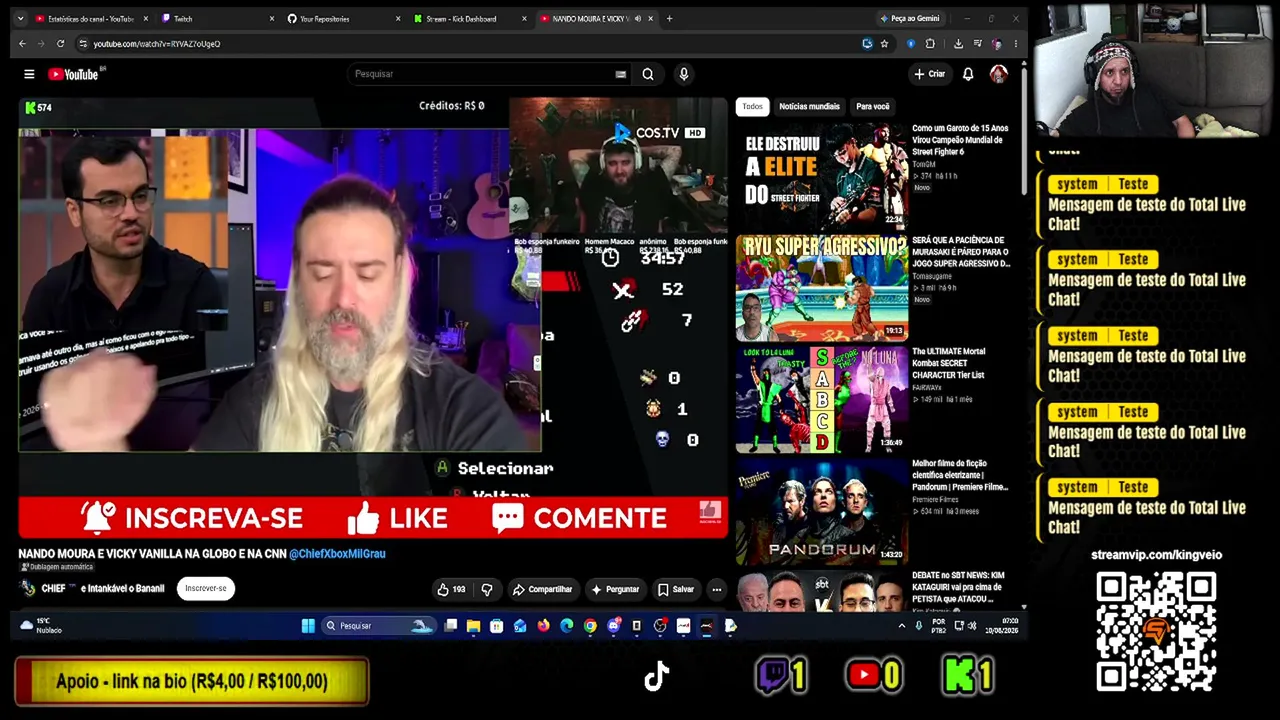This screenshot has width=1280, height=720.
Task: Open the YouTube account avatar menu
Action: coord(998,74)
